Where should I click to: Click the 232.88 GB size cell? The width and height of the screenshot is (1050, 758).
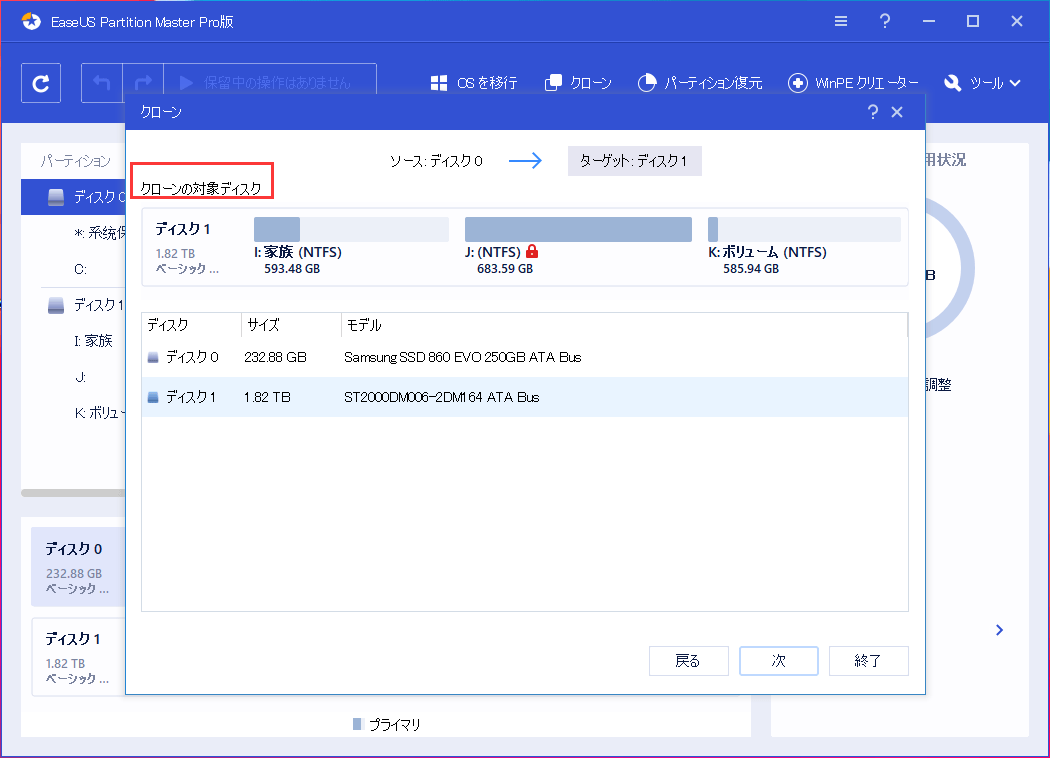click(x=275, y=358)
